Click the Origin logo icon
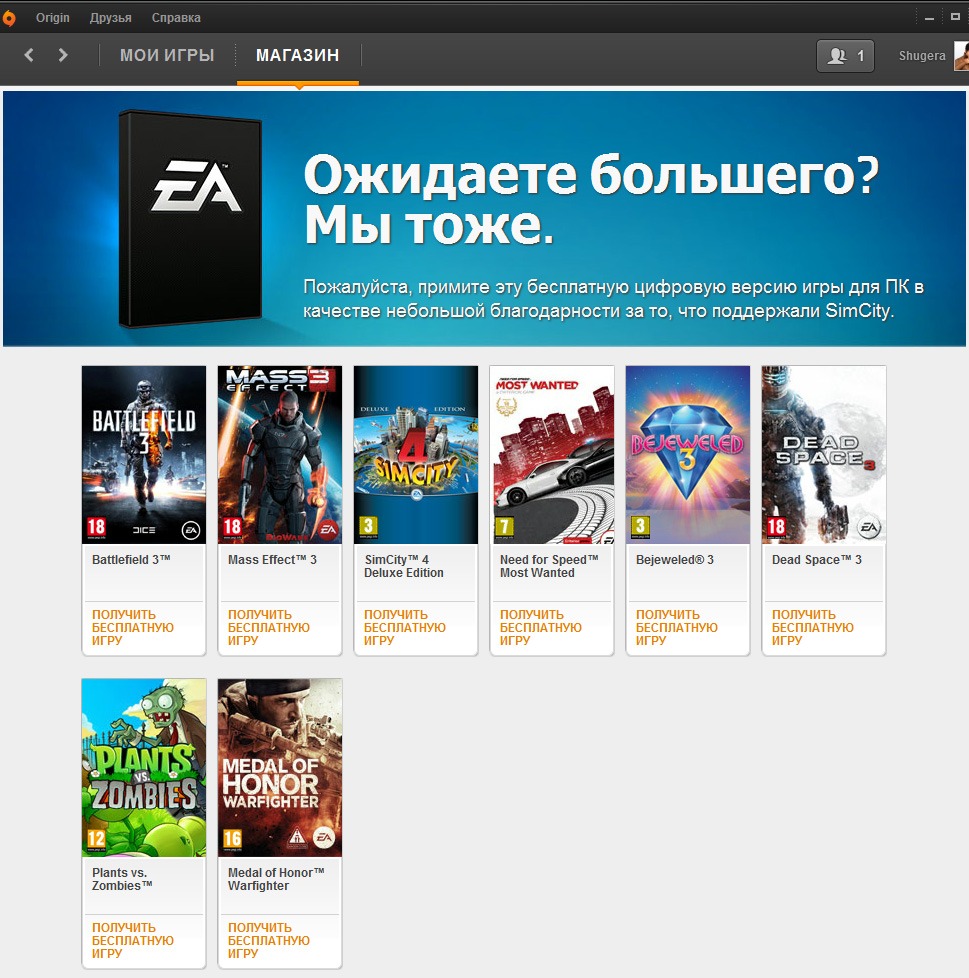969x978 pixels. pos(9,18)
